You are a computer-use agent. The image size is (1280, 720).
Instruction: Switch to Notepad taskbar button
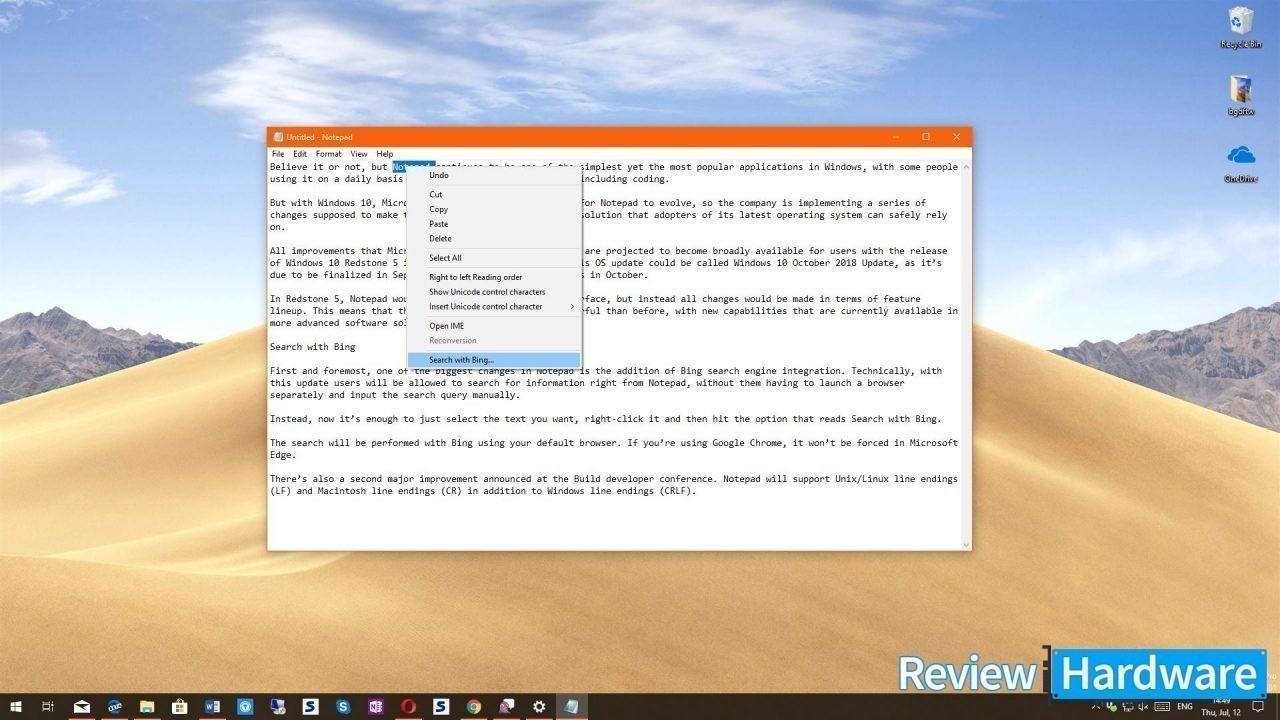click(571, 707)
